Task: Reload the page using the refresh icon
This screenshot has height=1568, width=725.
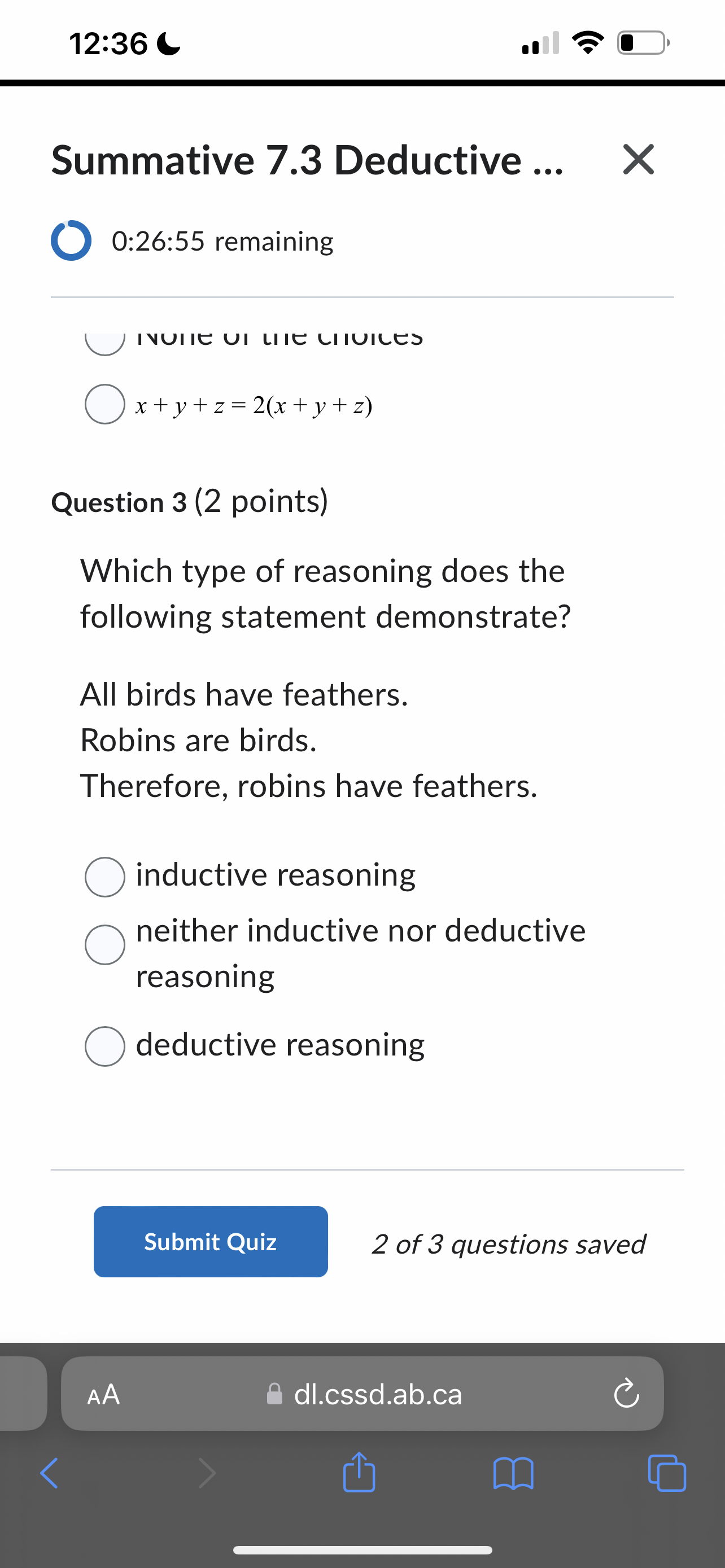Action: coord(626,1395)
